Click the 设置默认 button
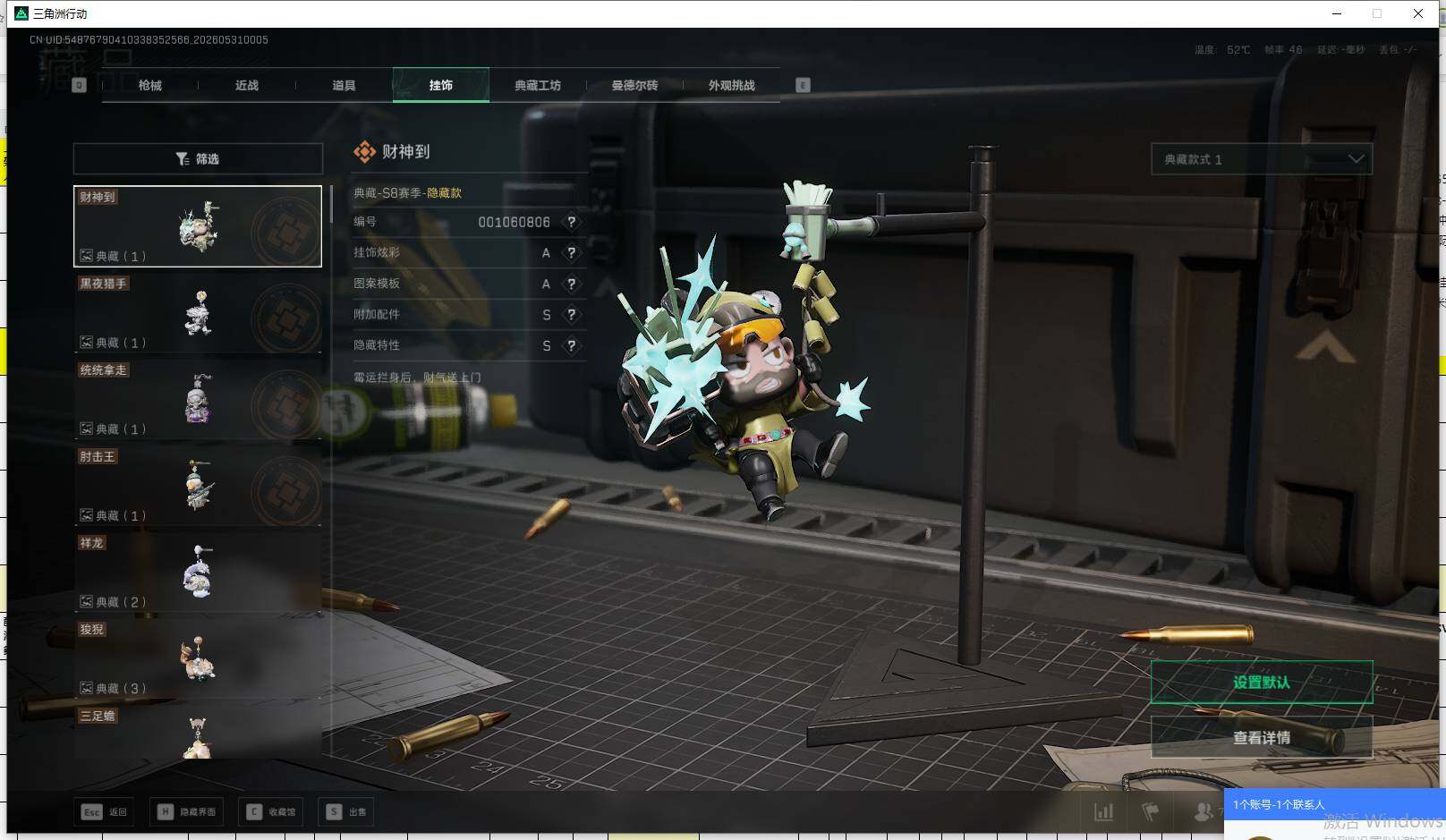Viewport: 1446px width, 840px height. tap(1262, 683)
